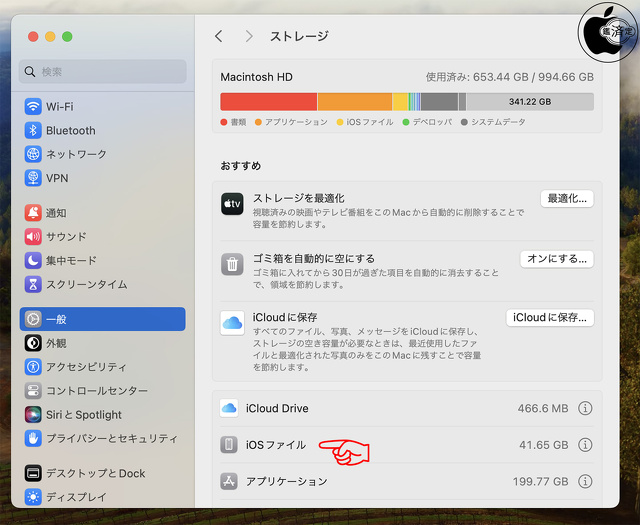Click the cloud icon next to iCloud に保存

[232, 323]
